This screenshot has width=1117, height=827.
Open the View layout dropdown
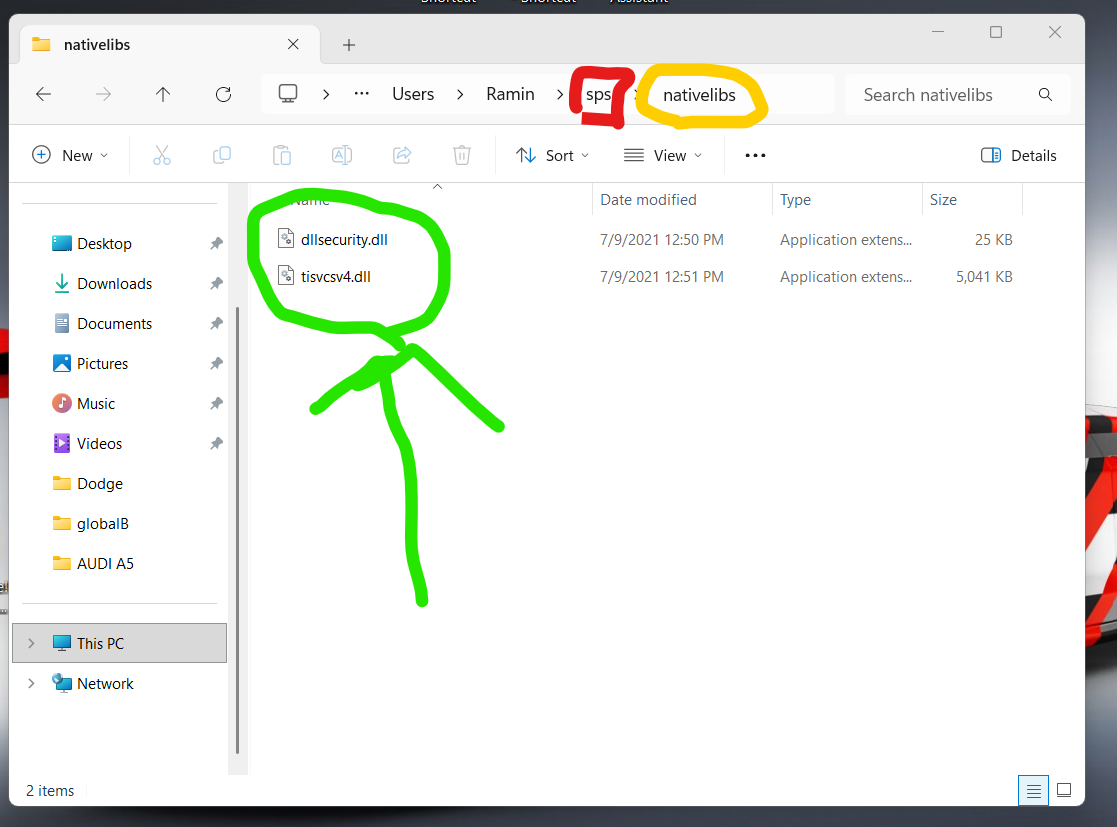663,155
